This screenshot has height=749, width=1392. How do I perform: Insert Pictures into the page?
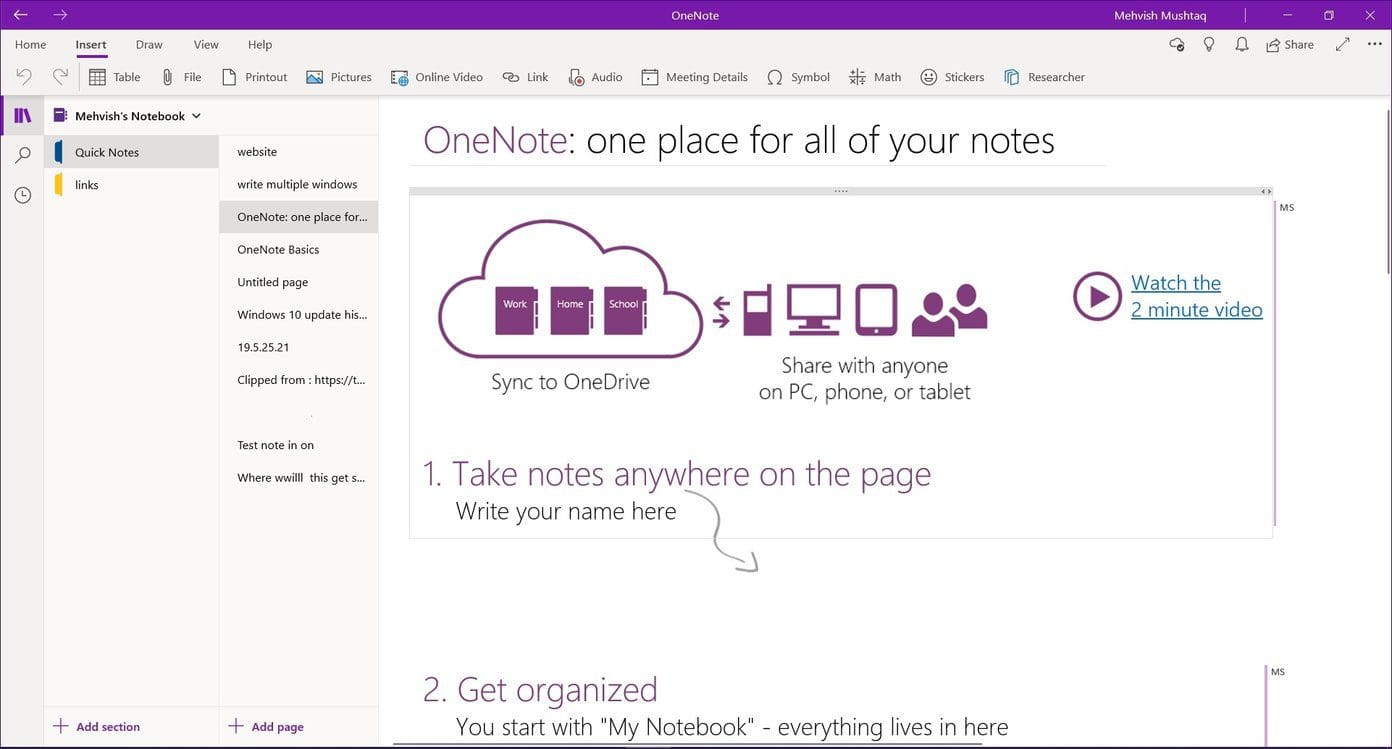[339, 76]
